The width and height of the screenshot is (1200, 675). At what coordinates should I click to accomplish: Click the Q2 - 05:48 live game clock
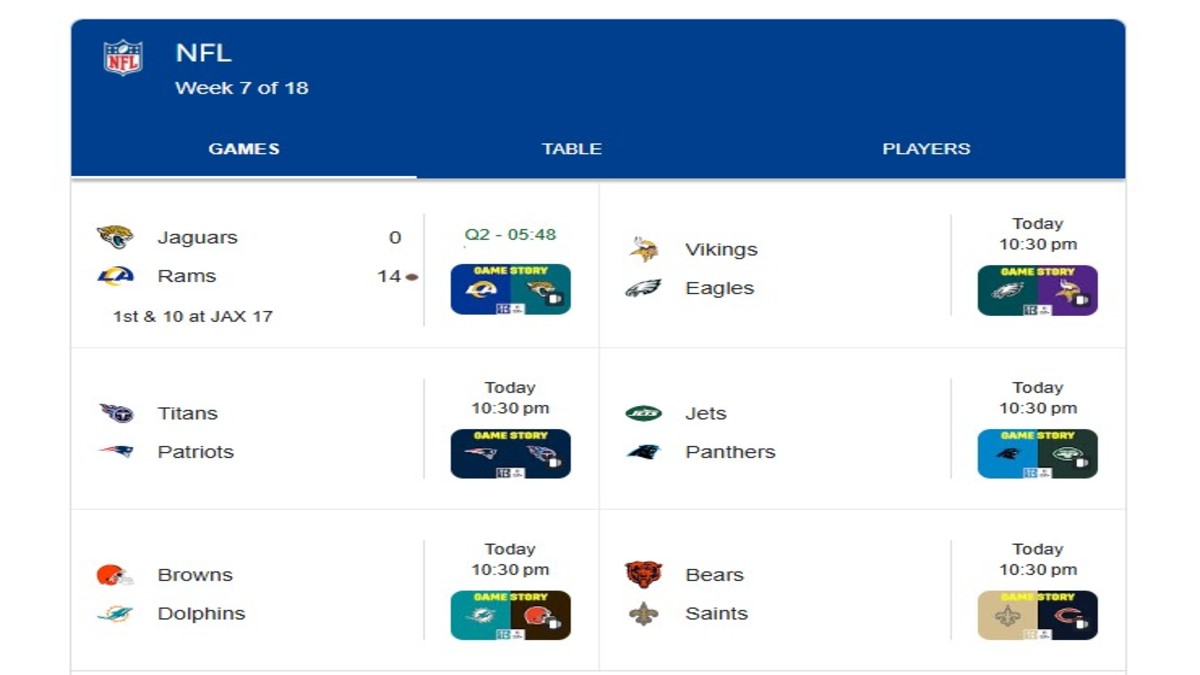(510, 235)
